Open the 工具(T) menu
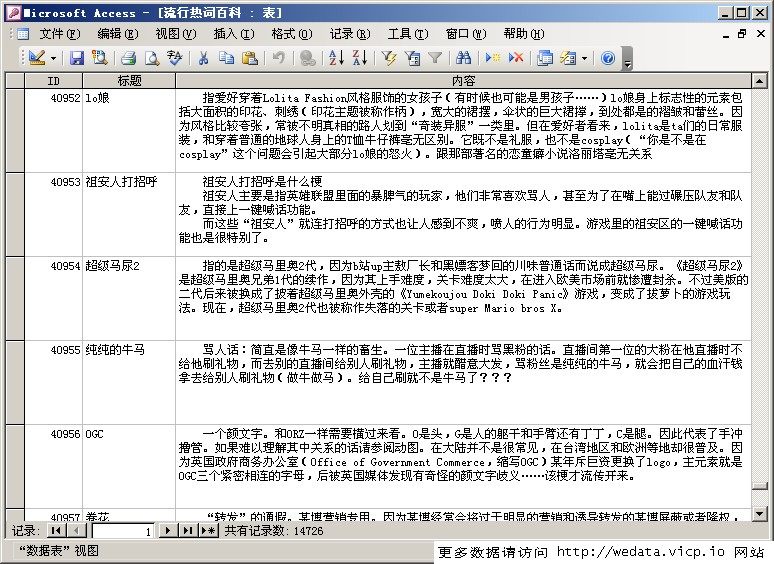This screenshot has width=774, height=564. (x=408, y=34)
